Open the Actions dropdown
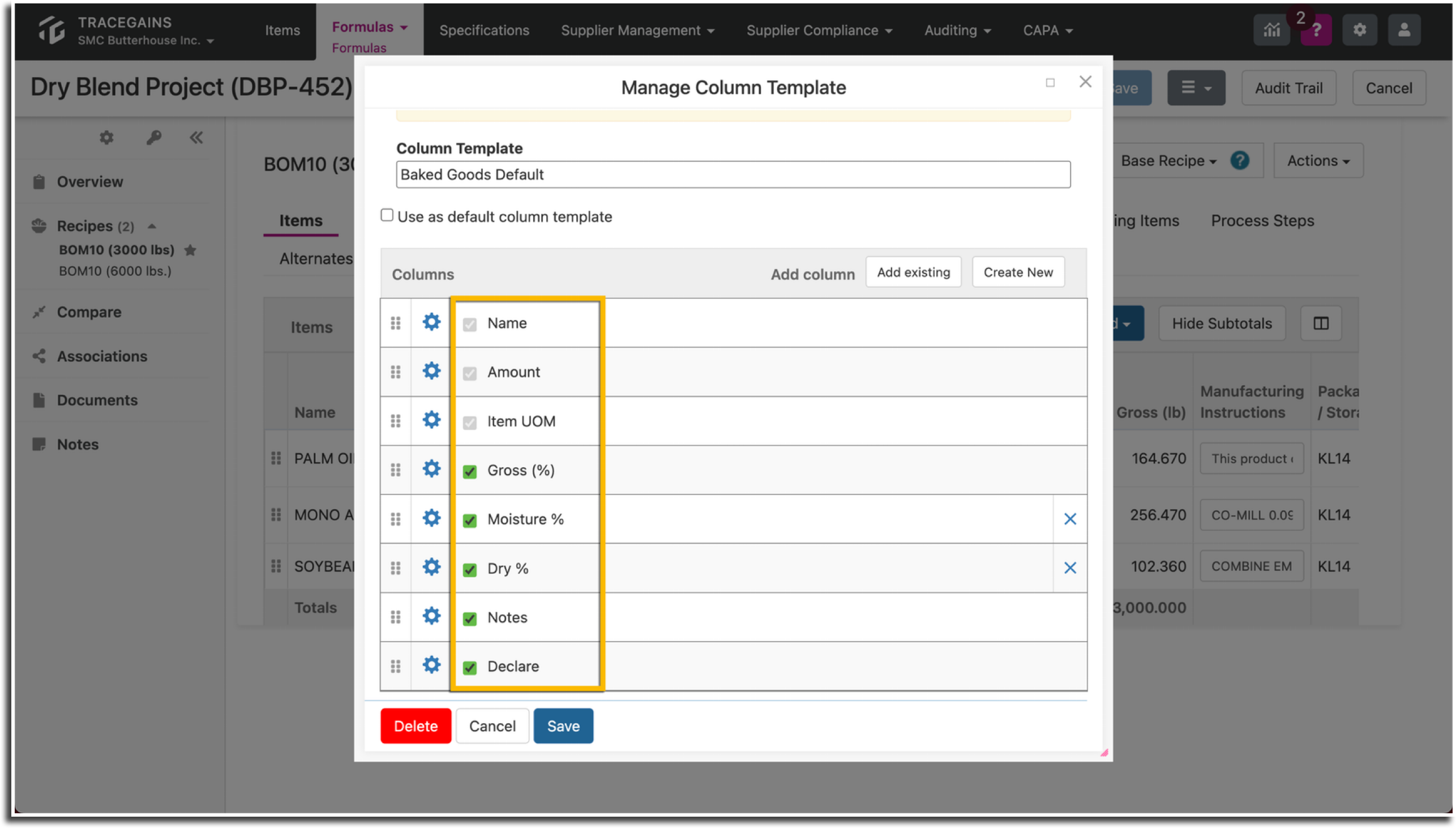1456x828 pixels. [1317, 161]
